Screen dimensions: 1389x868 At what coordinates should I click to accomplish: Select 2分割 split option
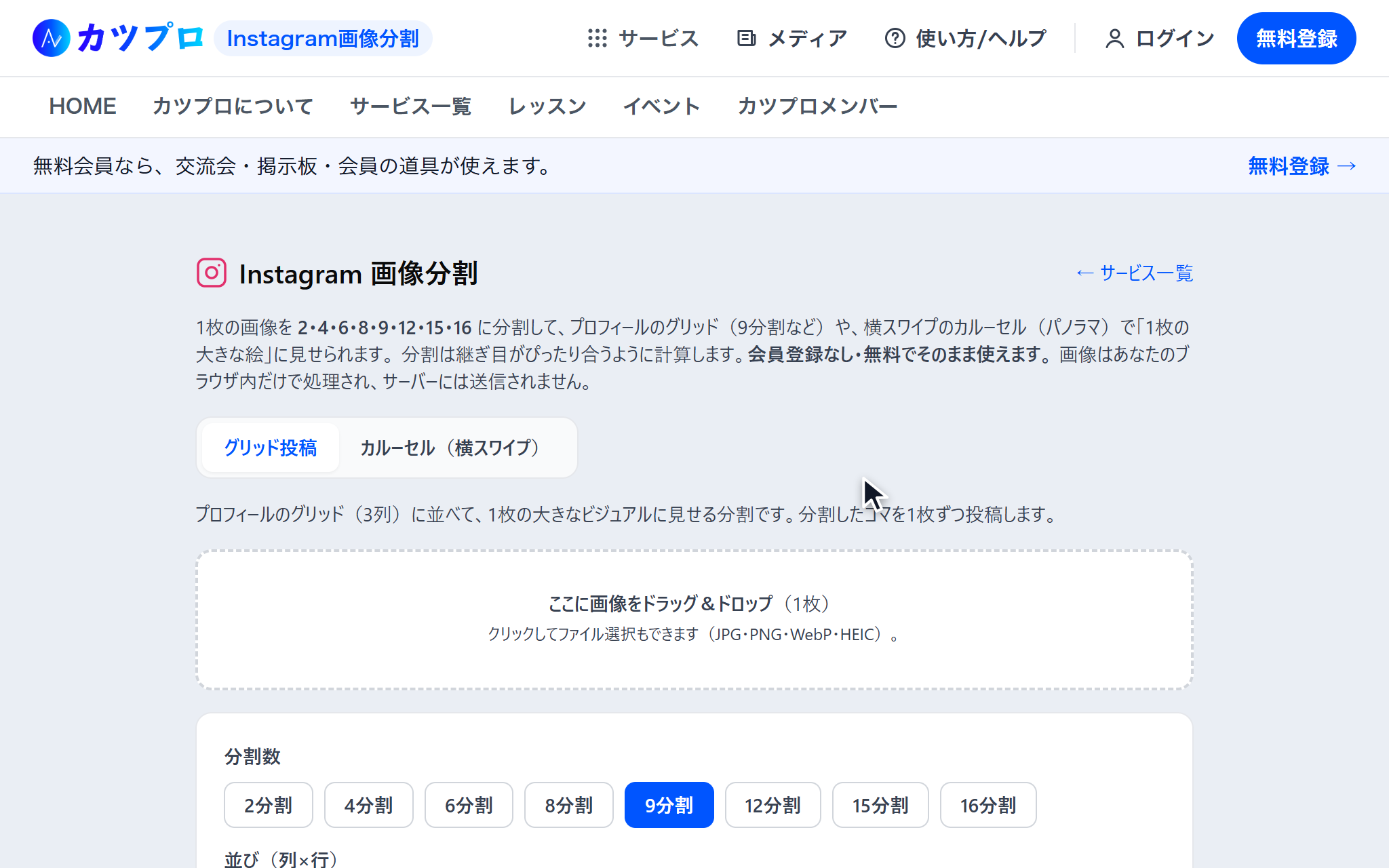coord(269,805)
